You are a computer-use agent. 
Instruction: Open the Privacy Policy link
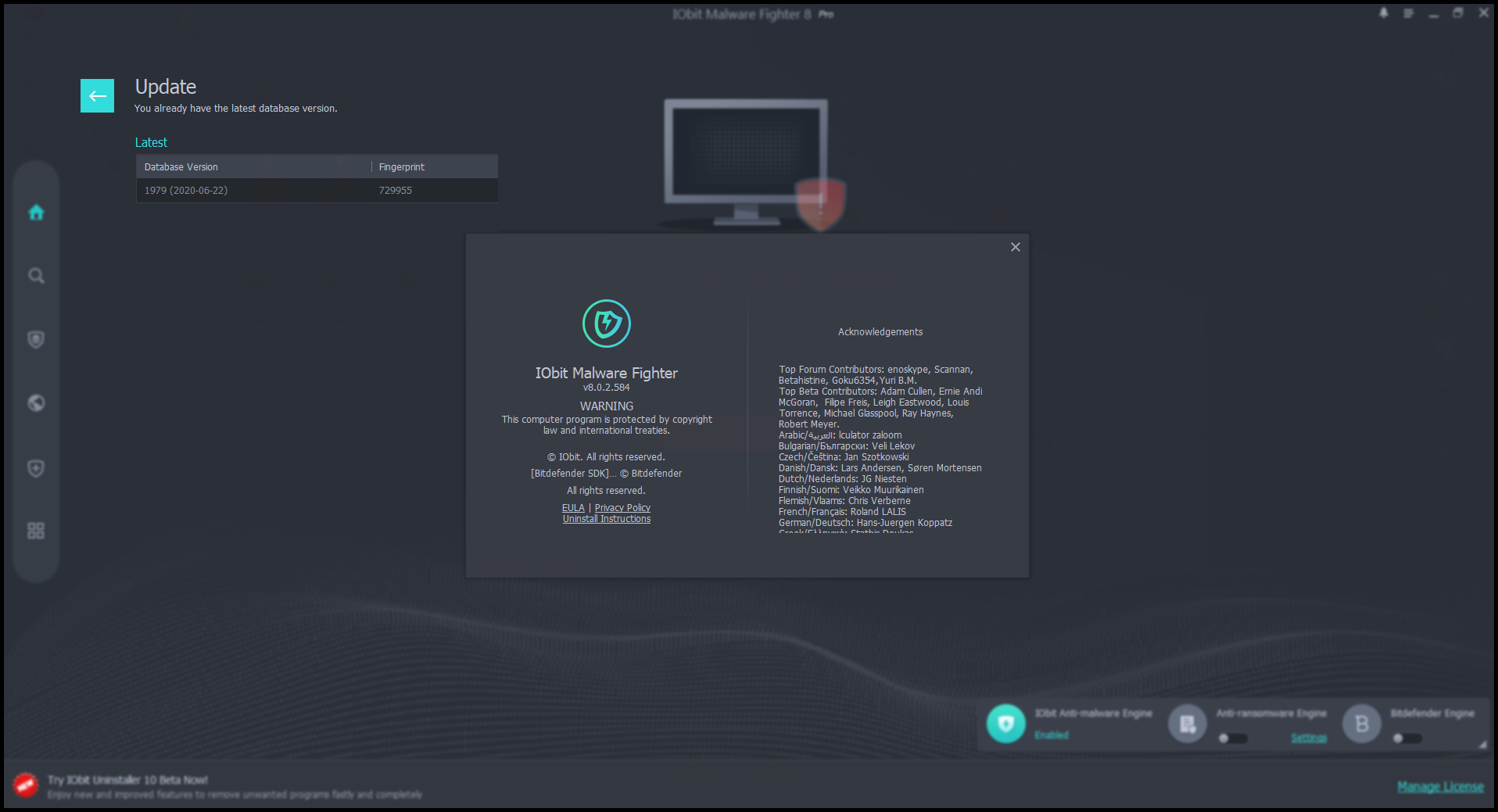pos(622,508)
